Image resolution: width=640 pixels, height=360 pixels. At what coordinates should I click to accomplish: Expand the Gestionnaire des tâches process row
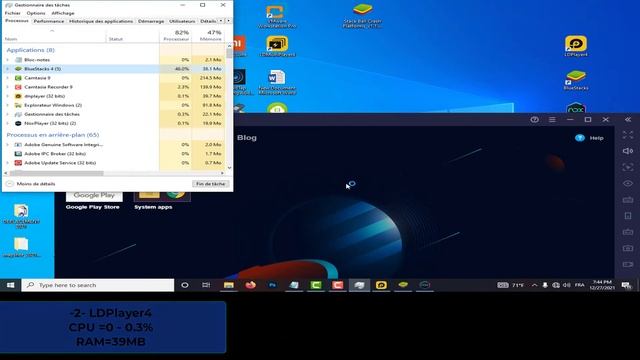[7, 114]
